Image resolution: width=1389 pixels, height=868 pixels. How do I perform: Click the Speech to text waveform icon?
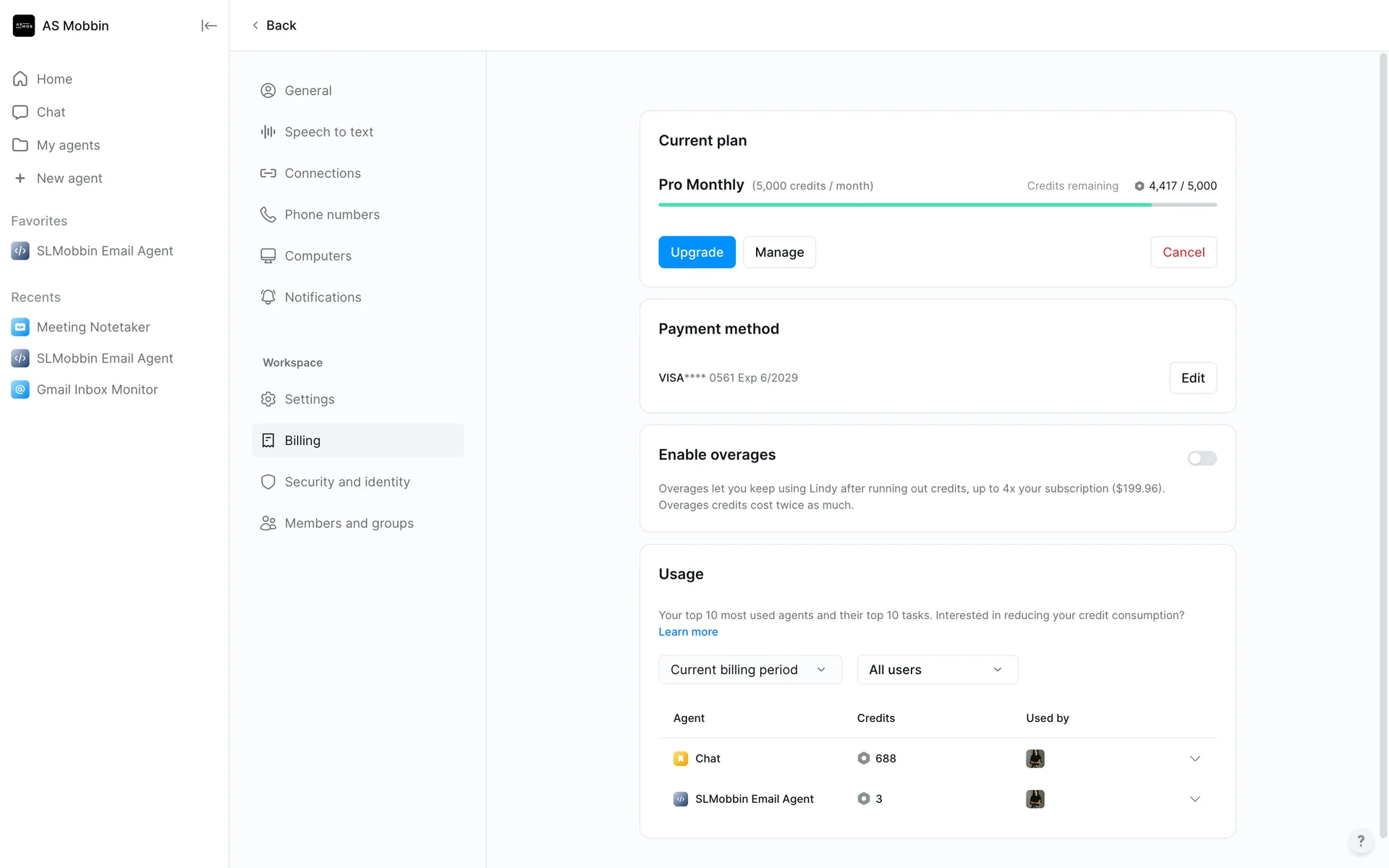(x=268, y=132)
